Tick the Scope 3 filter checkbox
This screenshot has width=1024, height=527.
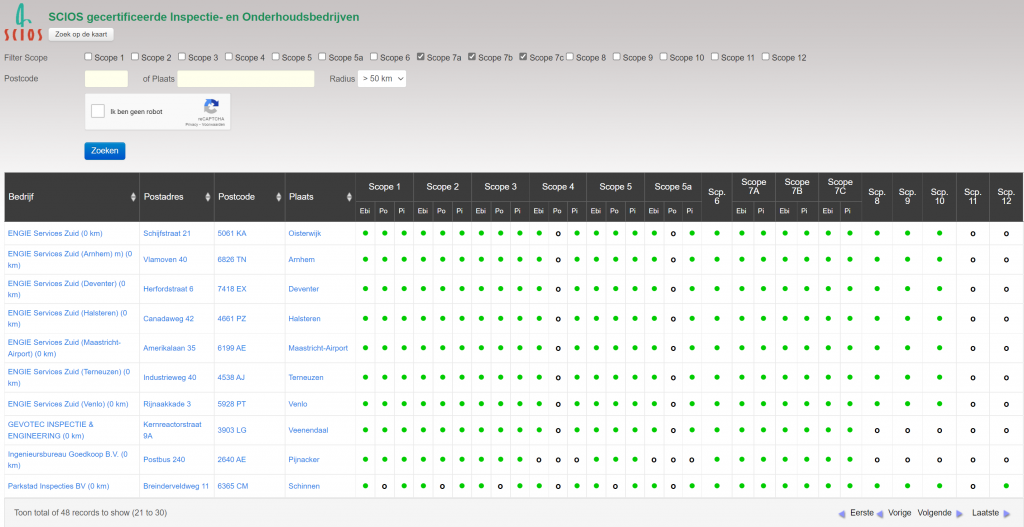(x=182, y=57)
